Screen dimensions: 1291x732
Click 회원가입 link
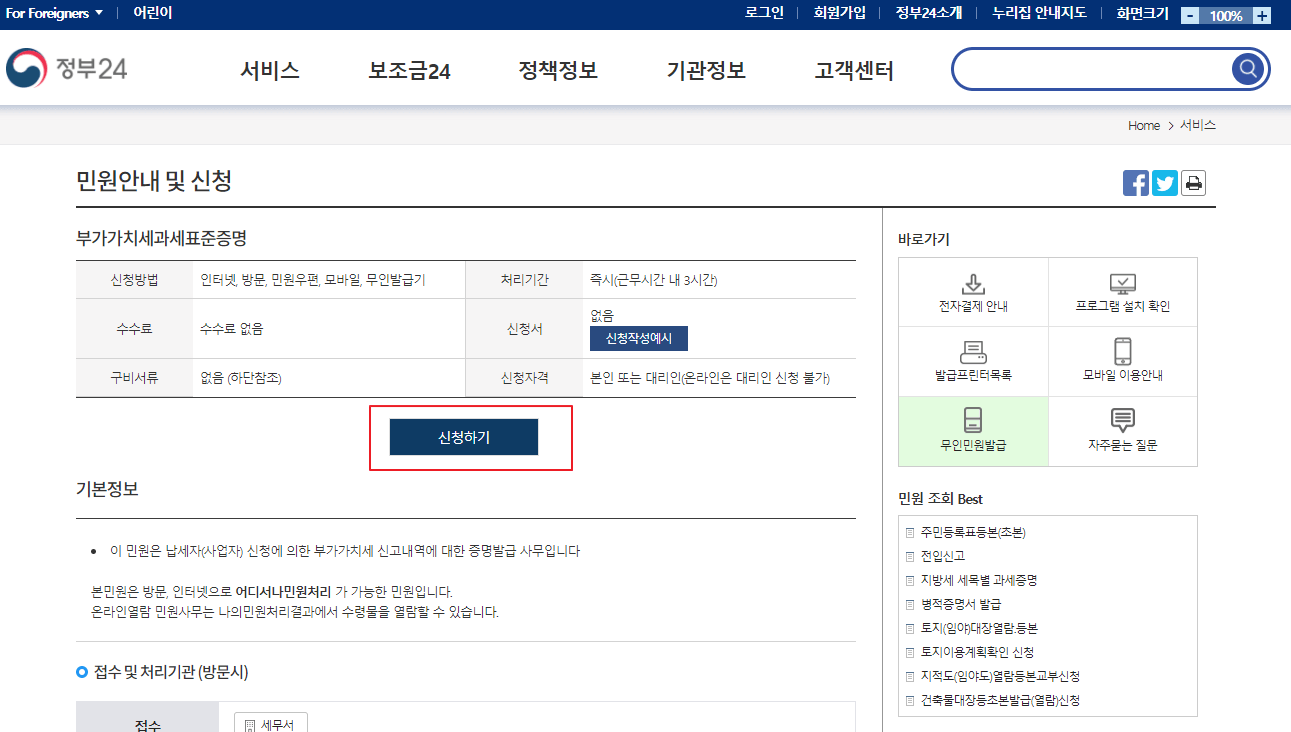[838, 13]
